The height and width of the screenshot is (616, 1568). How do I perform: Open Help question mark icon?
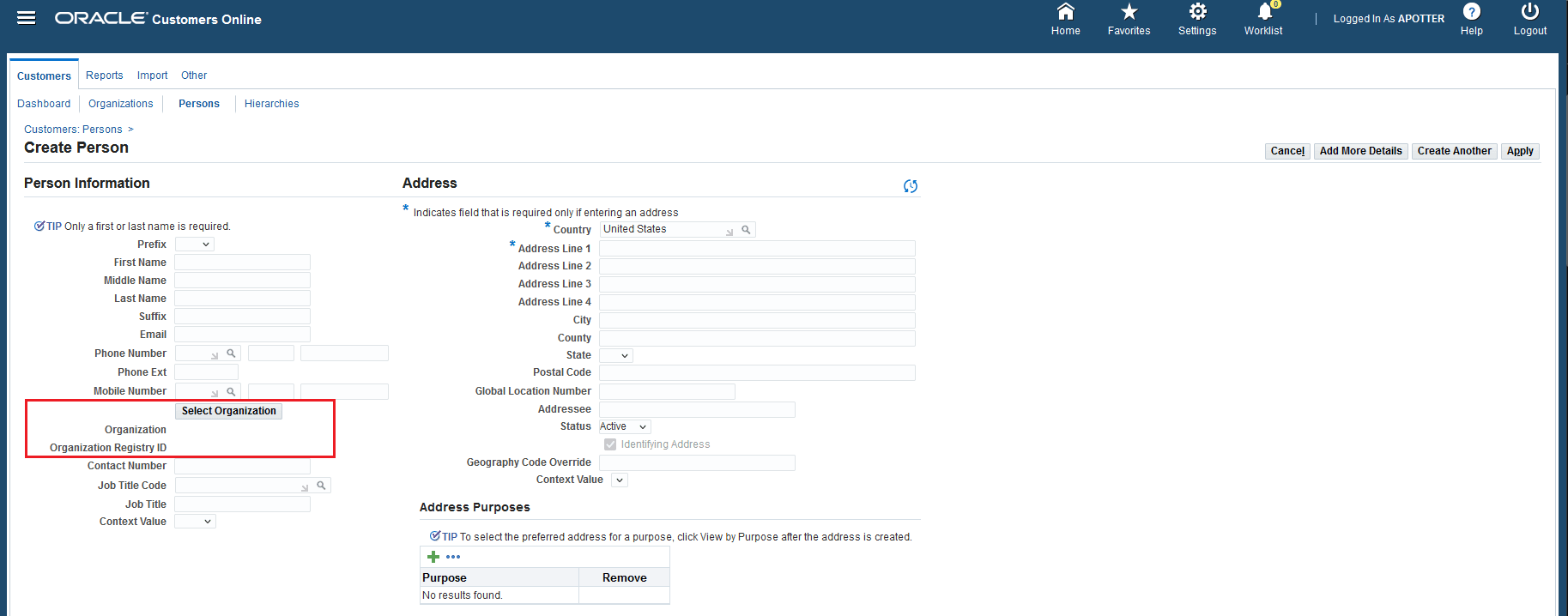pos(1471,11)
